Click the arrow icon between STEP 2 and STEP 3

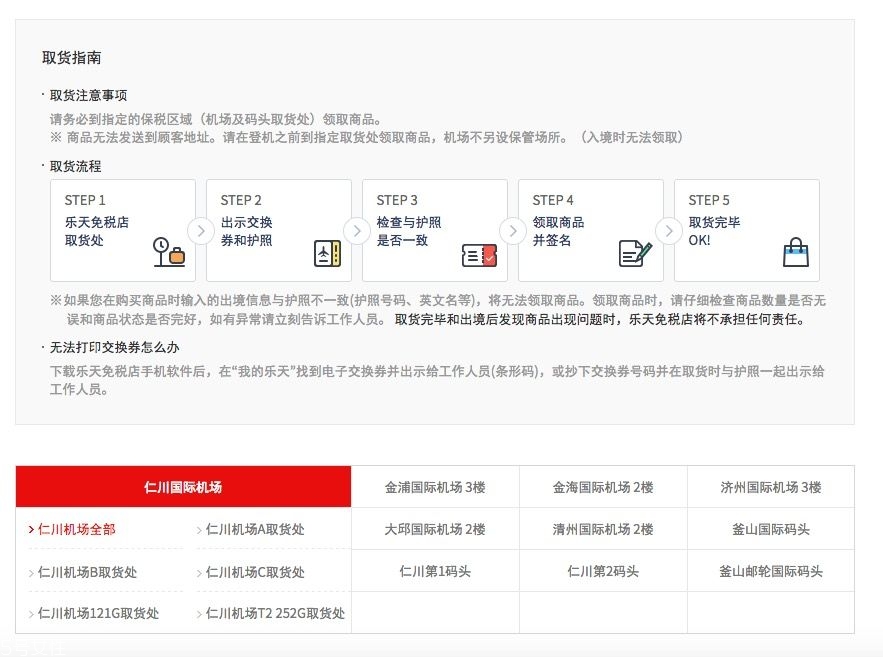pos(357,230)
